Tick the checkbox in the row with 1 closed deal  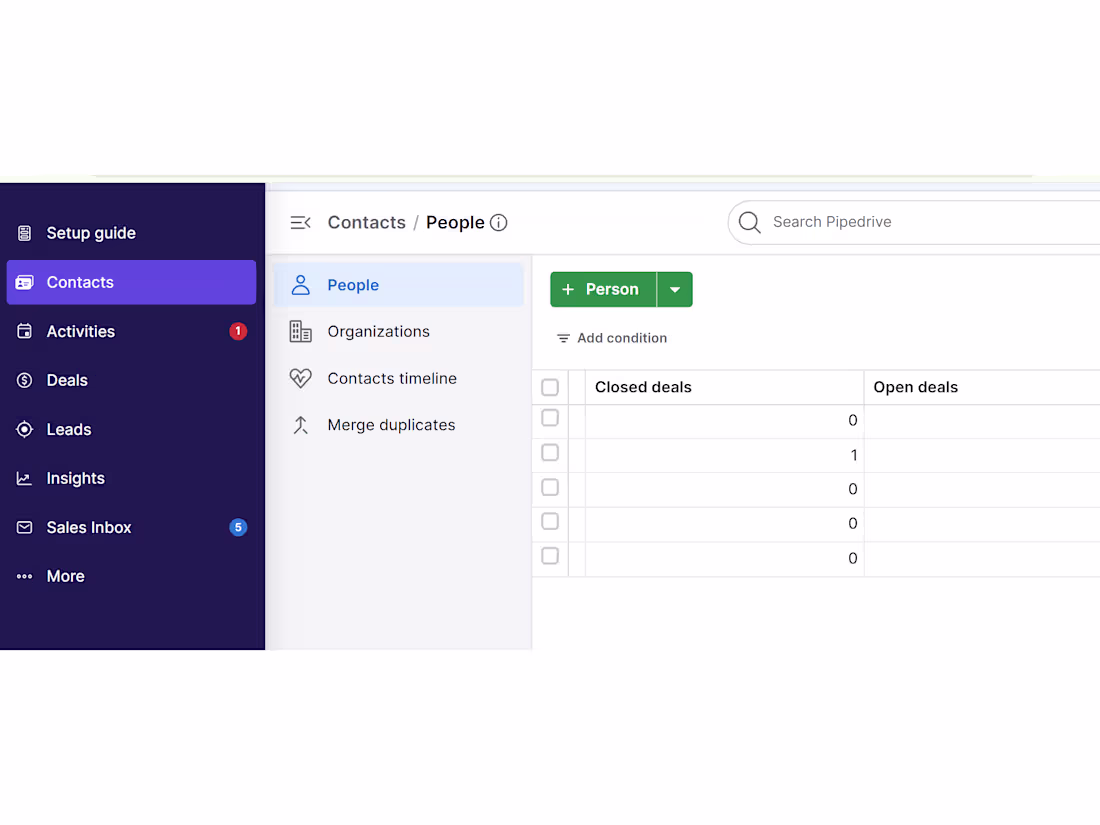point(550,452)
